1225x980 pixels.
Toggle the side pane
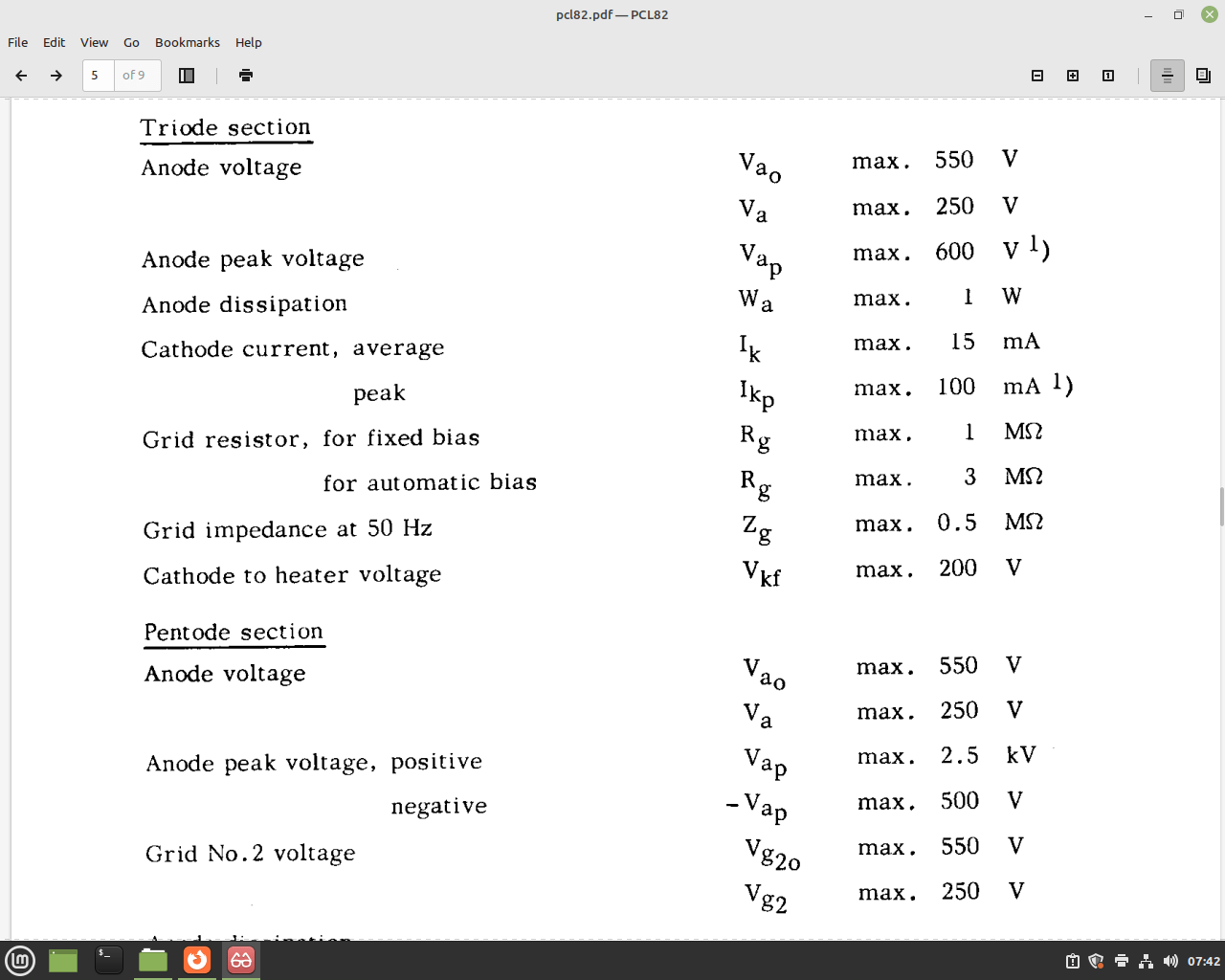tap(187, 76)
